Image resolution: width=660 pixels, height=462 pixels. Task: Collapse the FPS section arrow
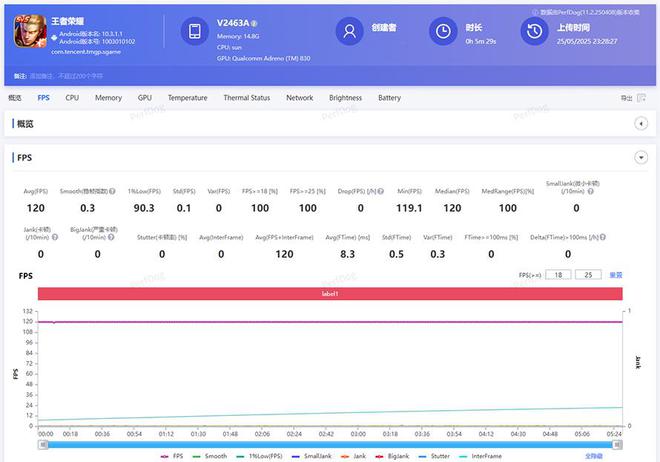coord(641,158)
